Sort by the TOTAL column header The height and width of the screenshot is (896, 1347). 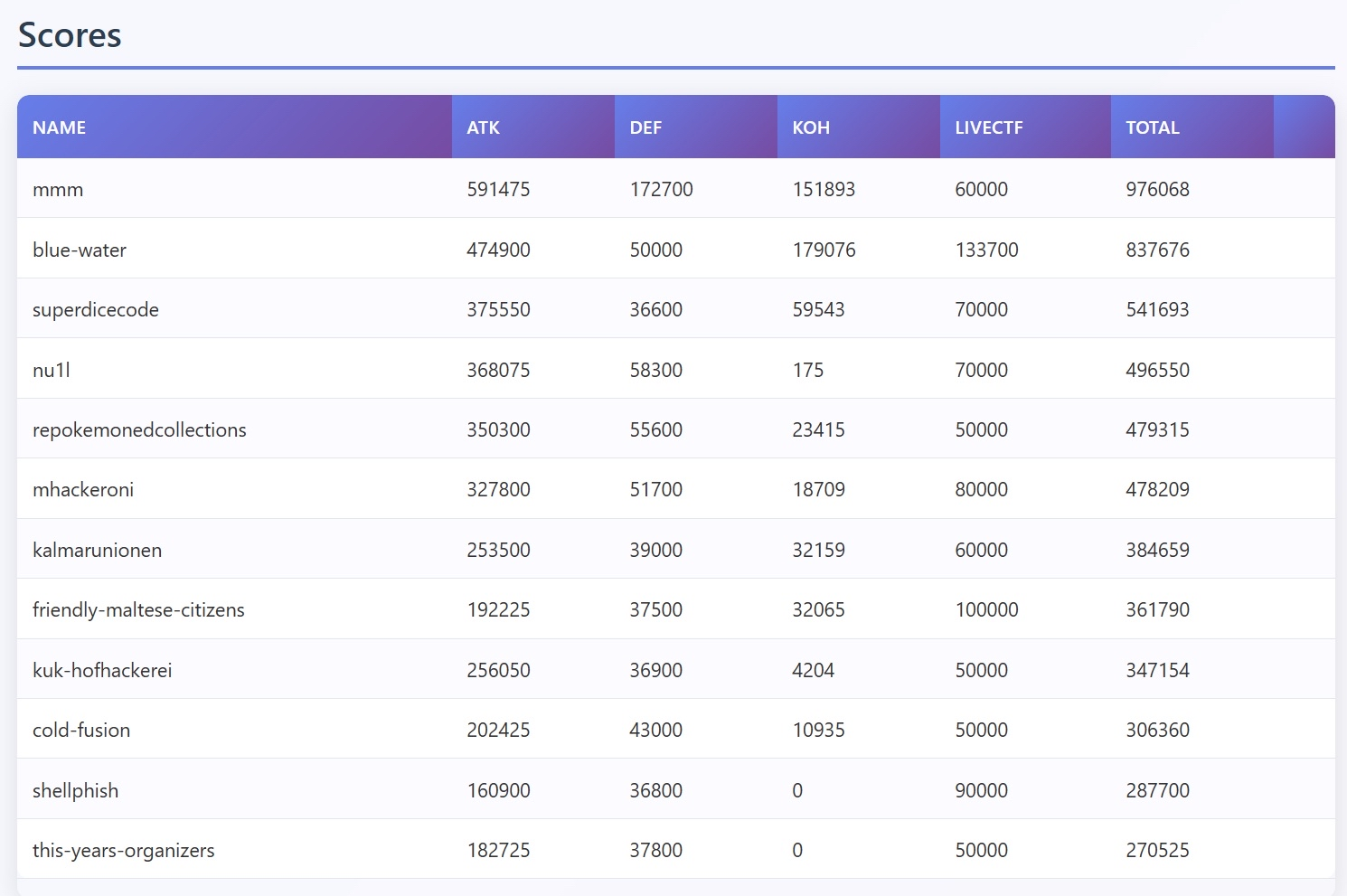[x=1153, y=127]
